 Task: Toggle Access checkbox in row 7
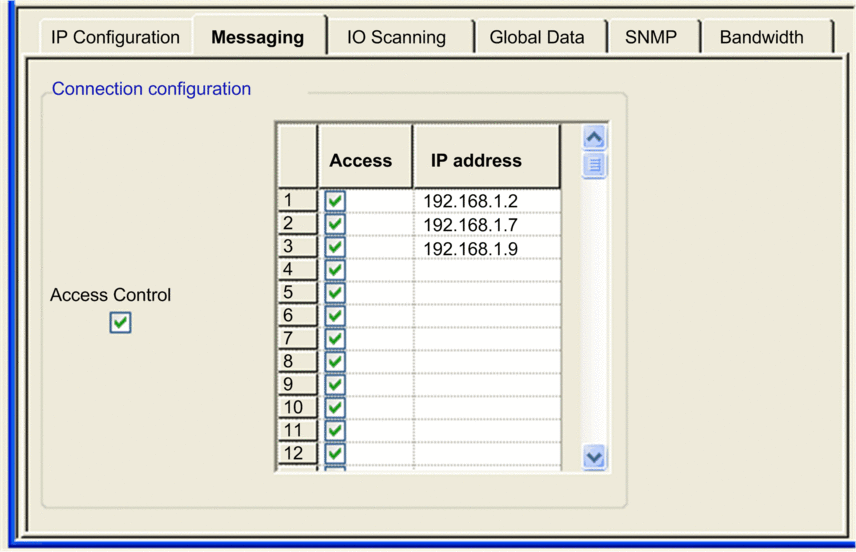point(335,339)
